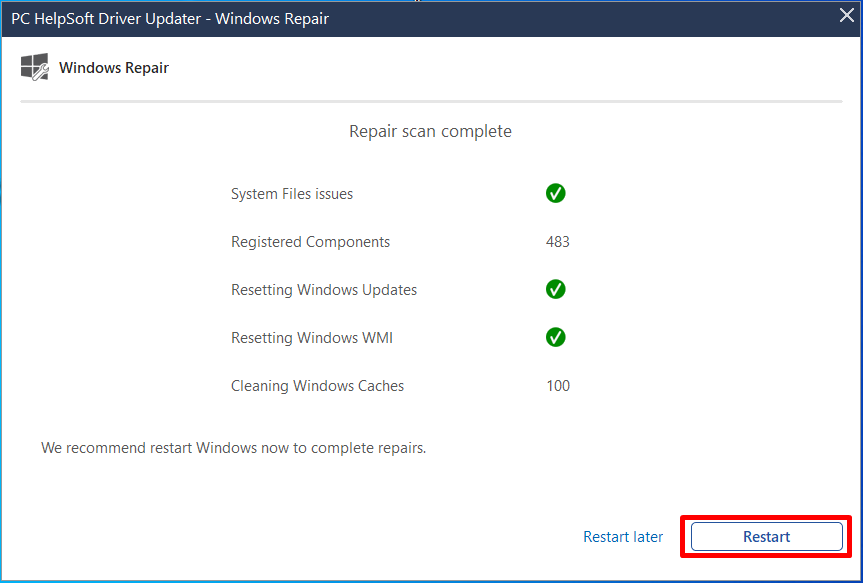Click the Resetting Windows WMI green checkmark
The width and height of the screenshot is (863, 583).
tap(555, 337)
